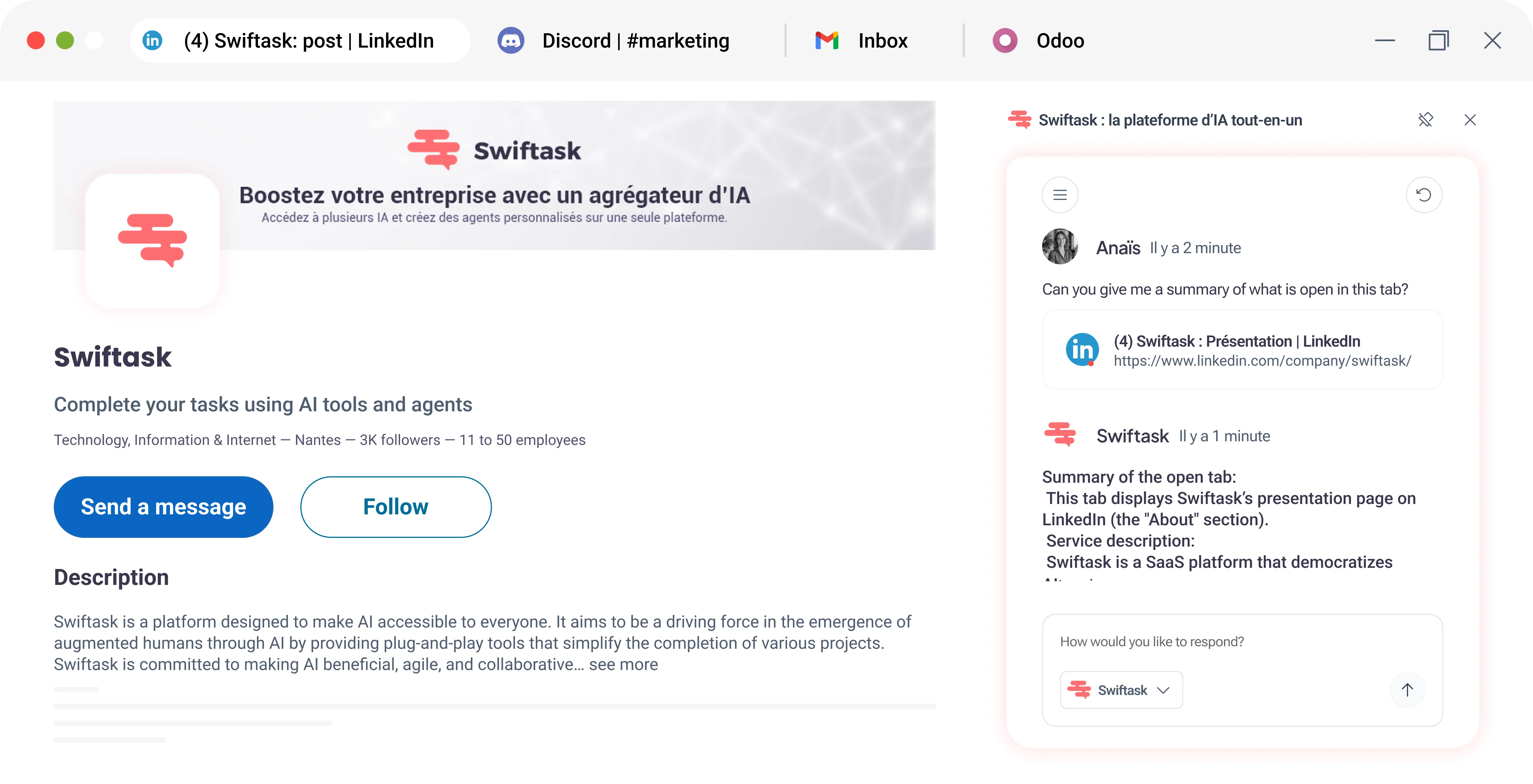Close the Swiftask side panel
The height and width of the screenshot is (784, 1533).
coord(1470,120)
